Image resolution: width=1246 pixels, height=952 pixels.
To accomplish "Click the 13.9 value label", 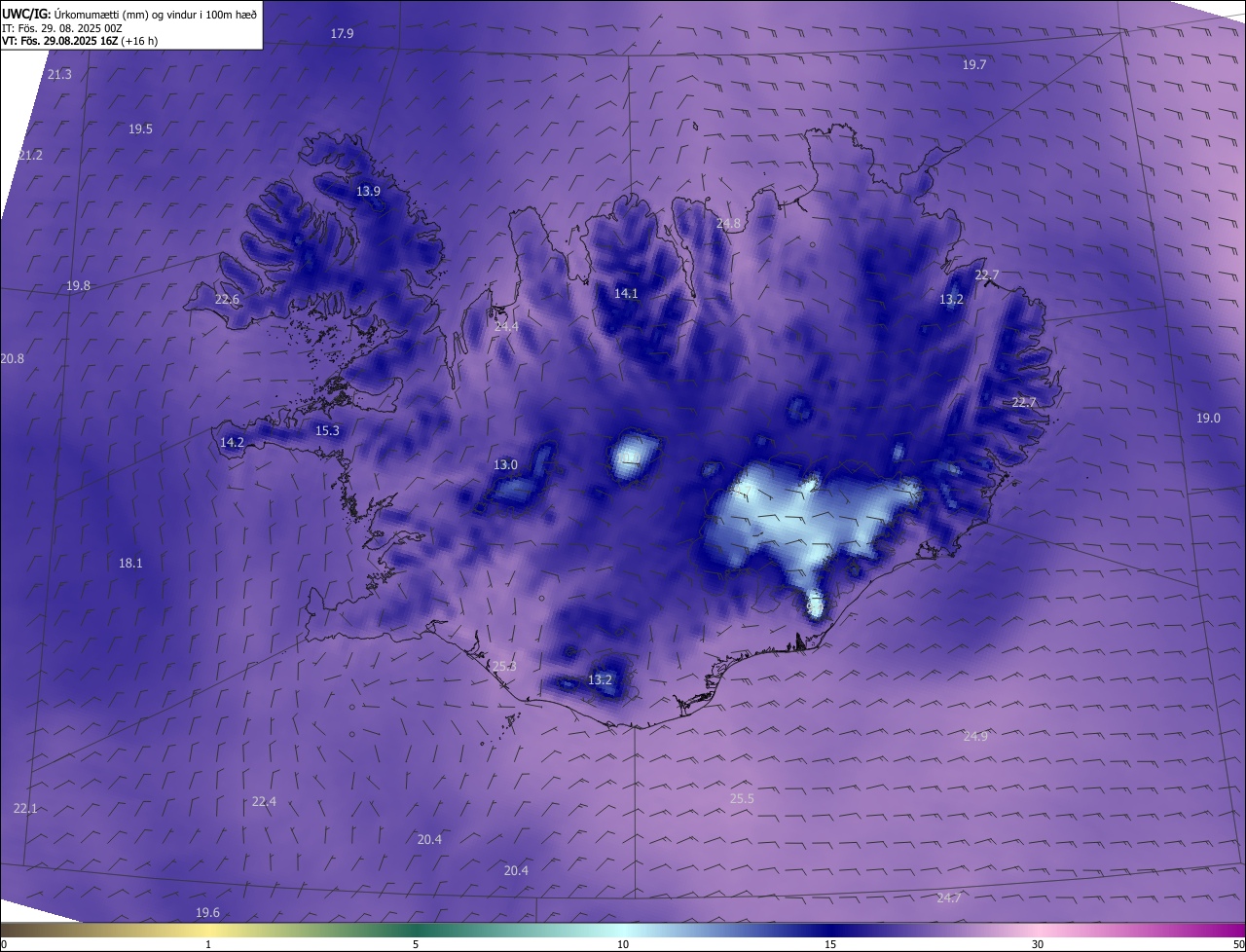I will click(368, 191).
